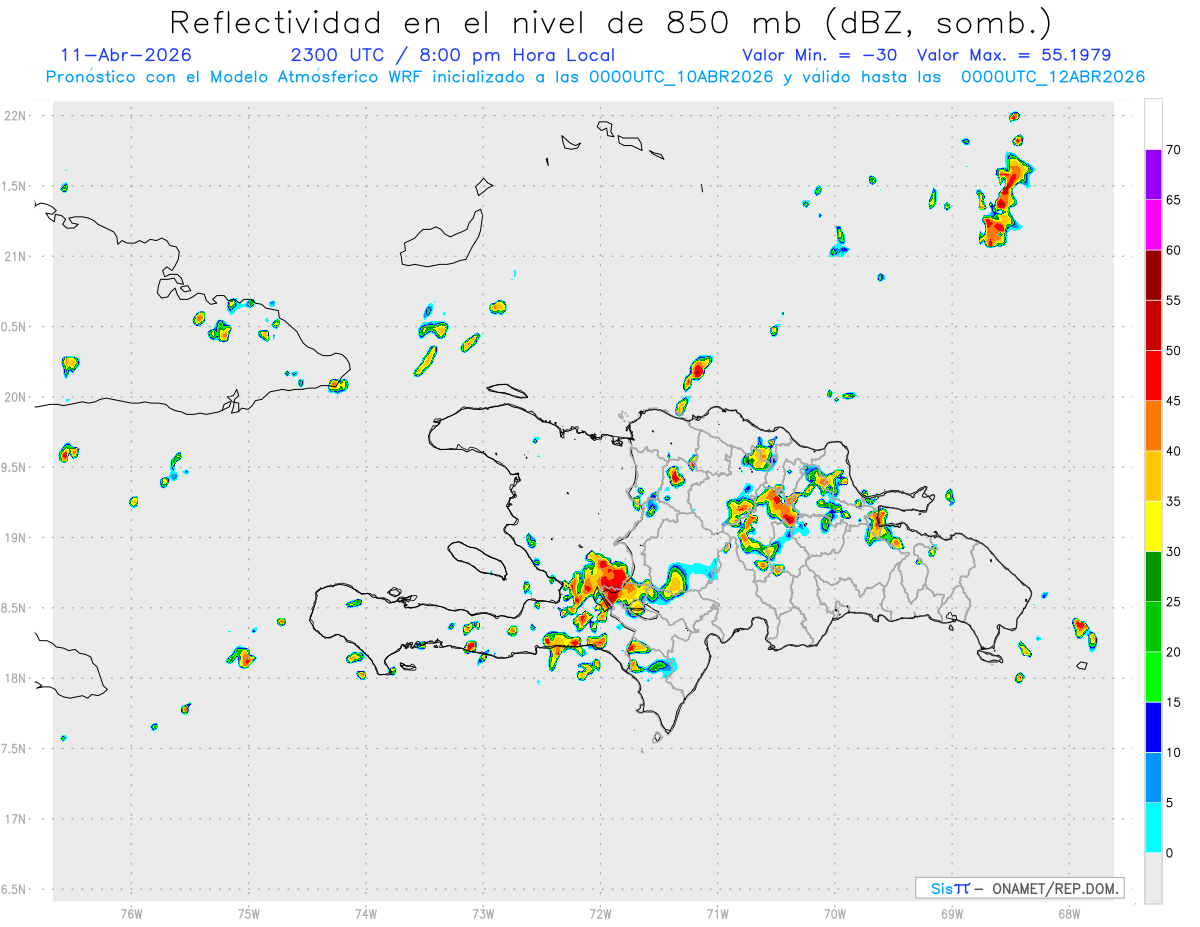Viewport: 1200px width, 927px height.
Task: Click the 22N latitude axis label
Action: tap(15, 116)
